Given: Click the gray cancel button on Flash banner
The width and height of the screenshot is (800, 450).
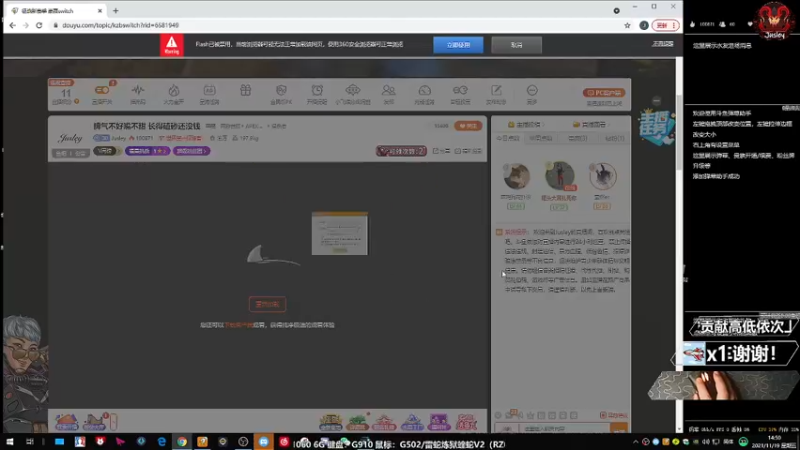Looking at the screenshot, I should coord(516,45).
